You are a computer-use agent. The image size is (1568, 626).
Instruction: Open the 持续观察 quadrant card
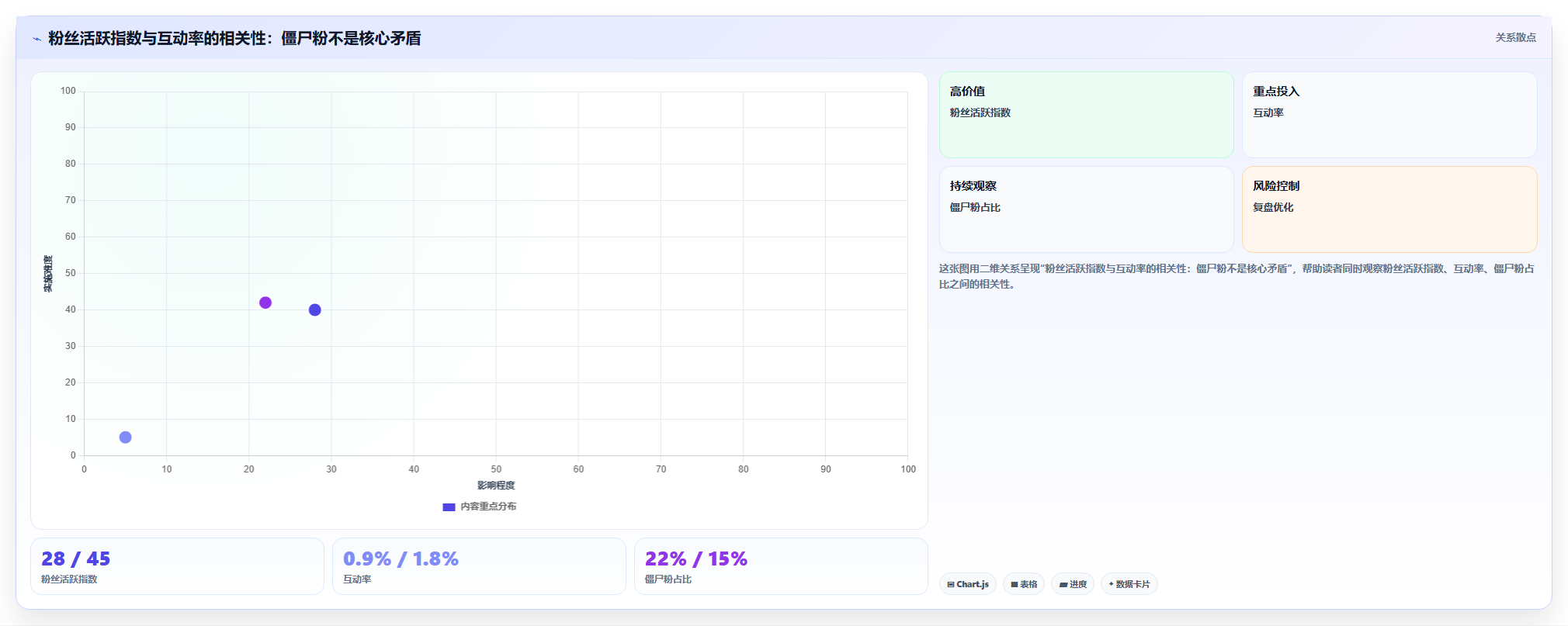point(1086,209)
